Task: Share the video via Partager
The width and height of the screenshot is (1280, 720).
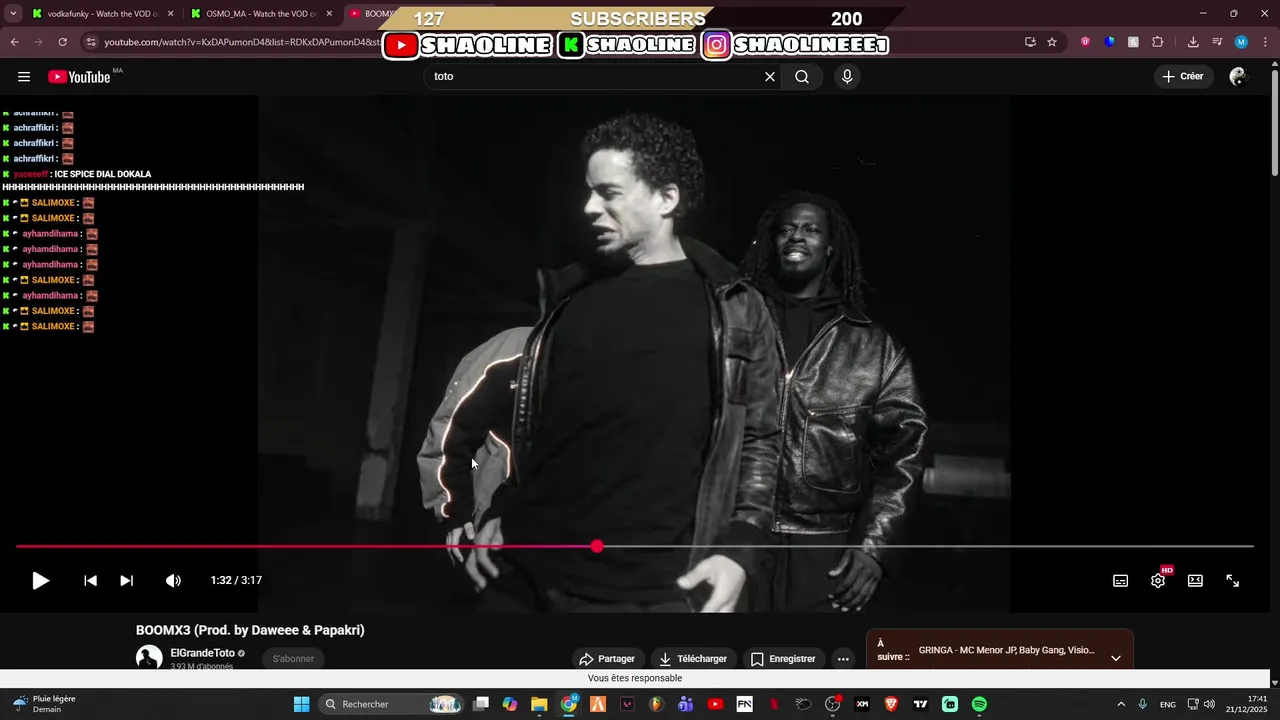Action: [607, 659]
